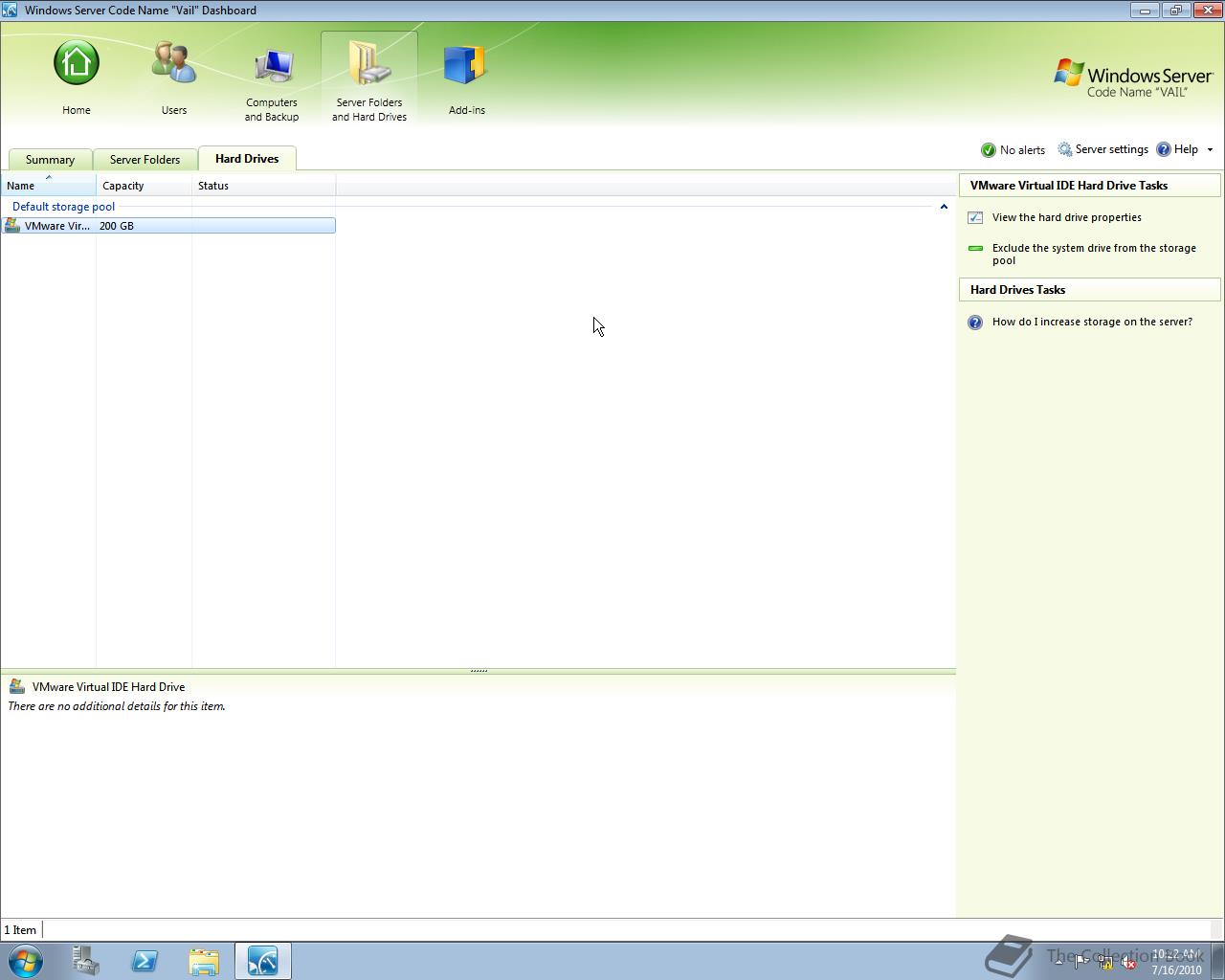
Task: Click the details pane splitter grip
Action: 479,671
